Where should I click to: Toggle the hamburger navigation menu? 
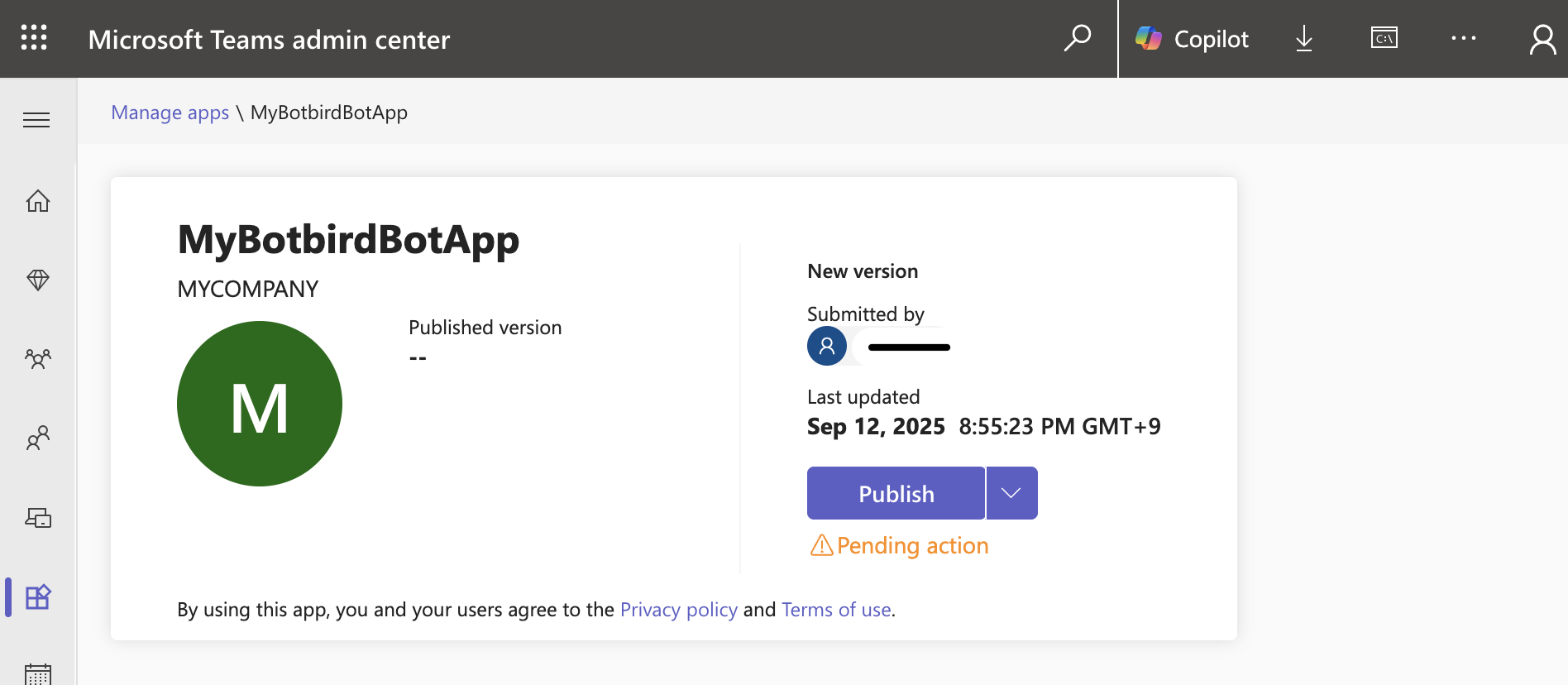tap(36, 120)
